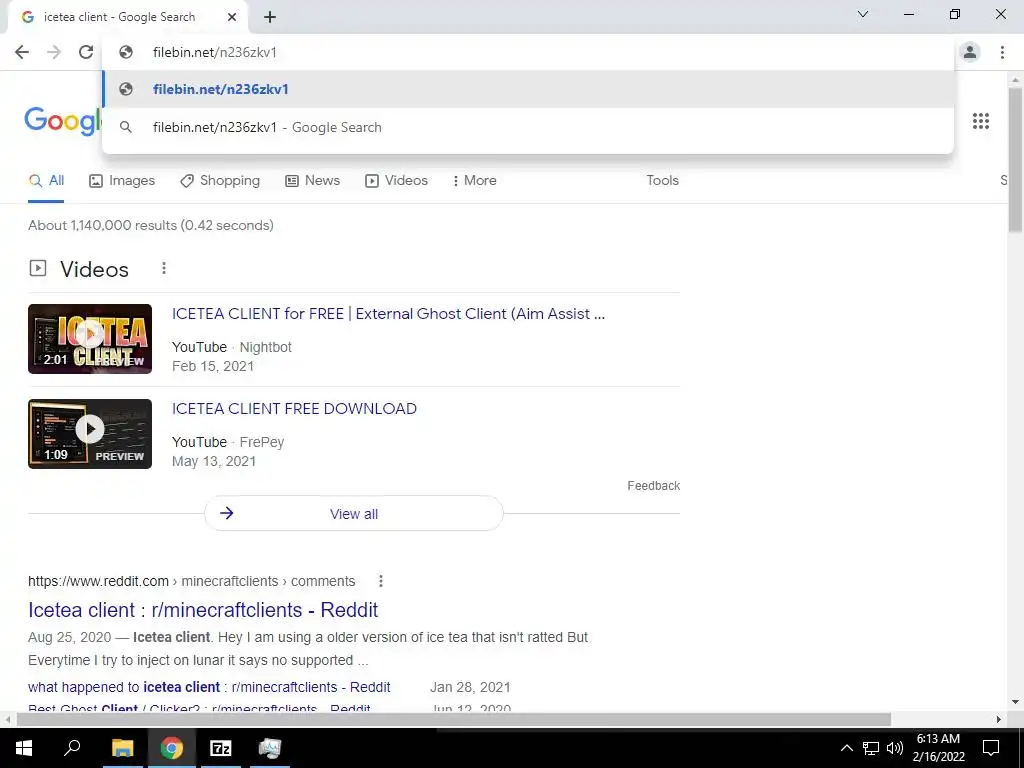The width and height of the screenshot is (1024, 768).
Task: Click the horizontal scrollbar at page bottom
Action: click(x=454, y=720)
